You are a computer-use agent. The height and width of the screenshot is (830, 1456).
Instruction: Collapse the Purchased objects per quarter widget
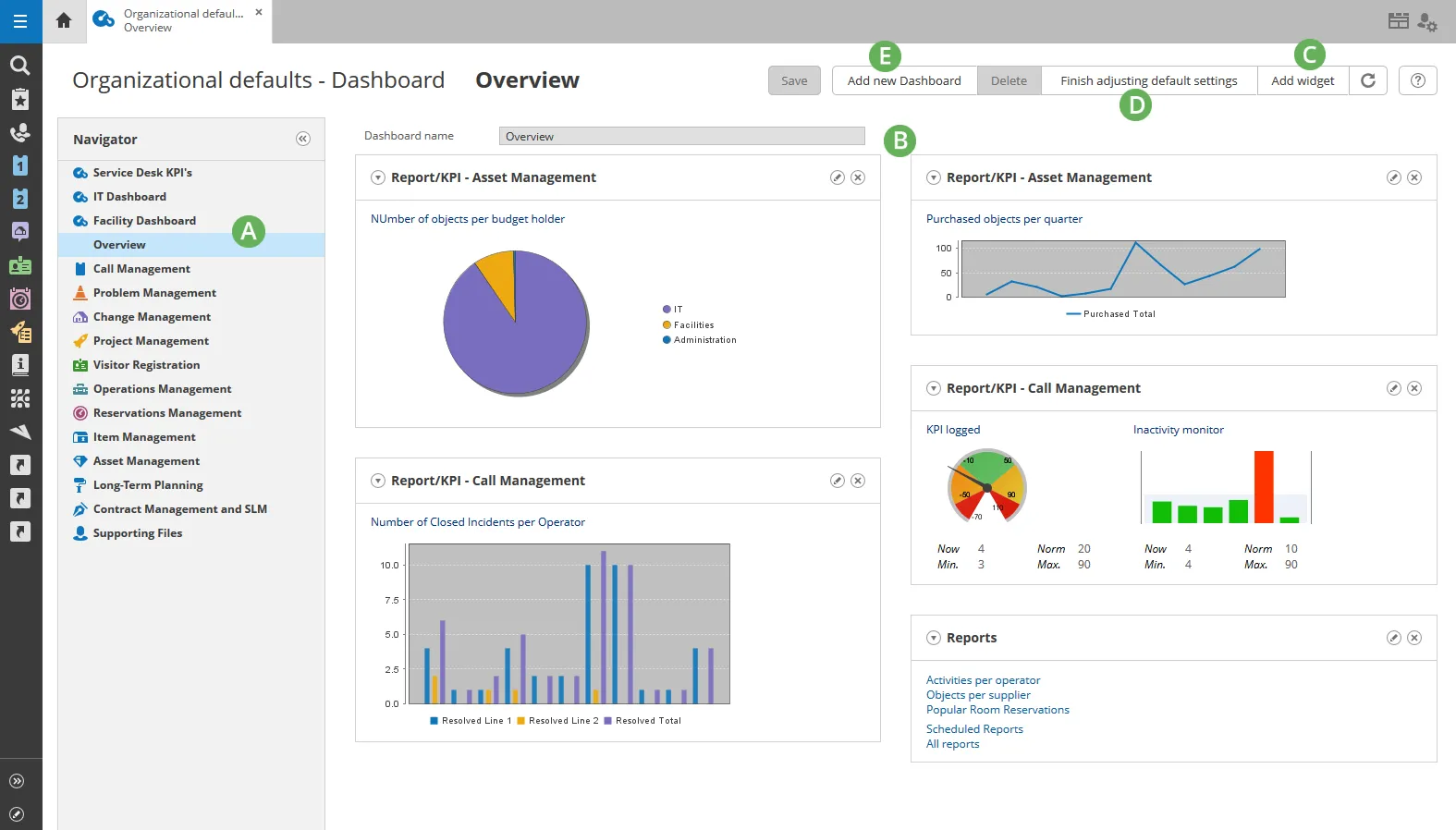934,177
